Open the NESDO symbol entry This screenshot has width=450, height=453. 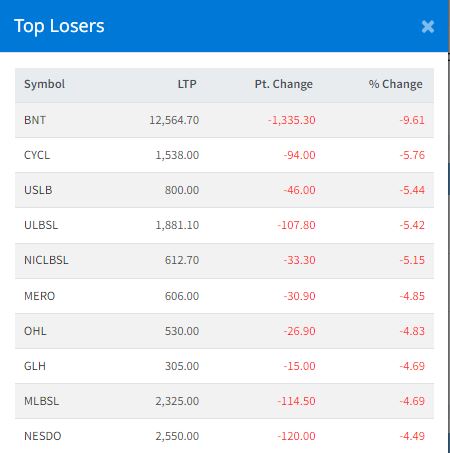click(43, 436)
